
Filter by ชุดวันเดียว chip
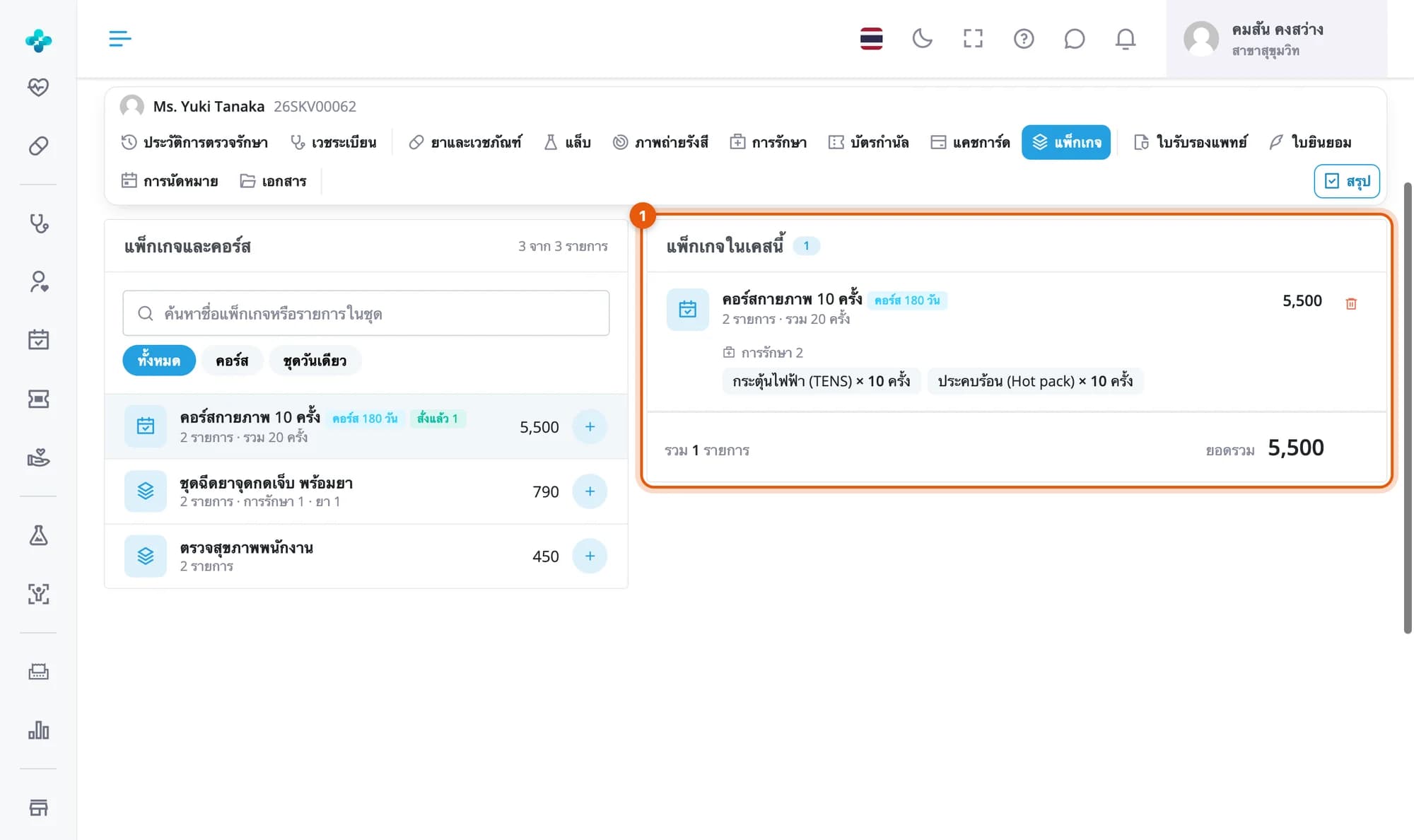[315, 361]
